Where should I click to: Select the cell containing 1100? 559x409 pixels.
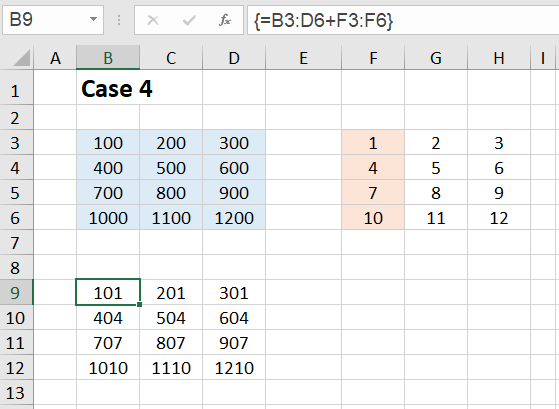(x=171, y=218)
